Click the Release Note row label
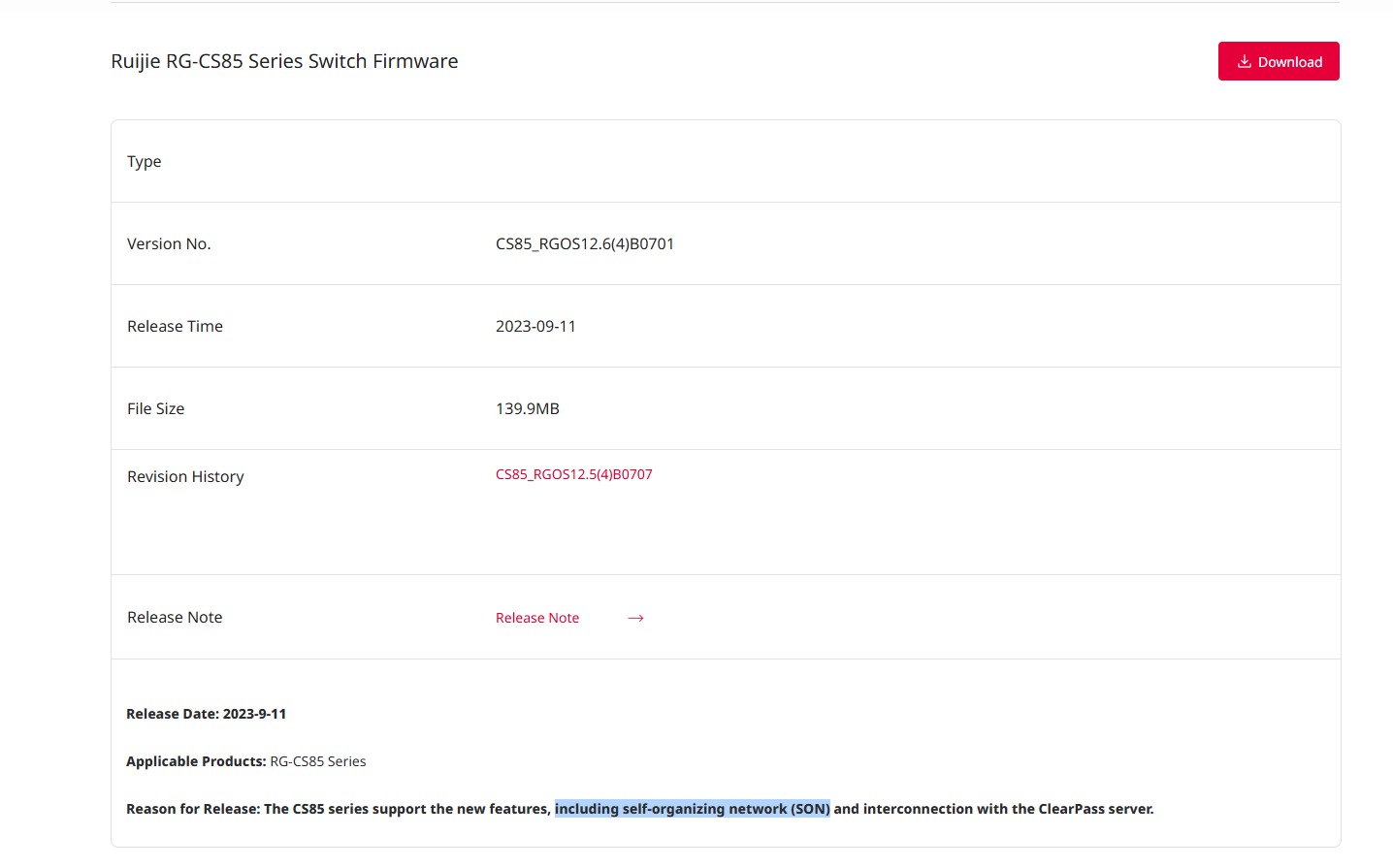 coord(175,617)
